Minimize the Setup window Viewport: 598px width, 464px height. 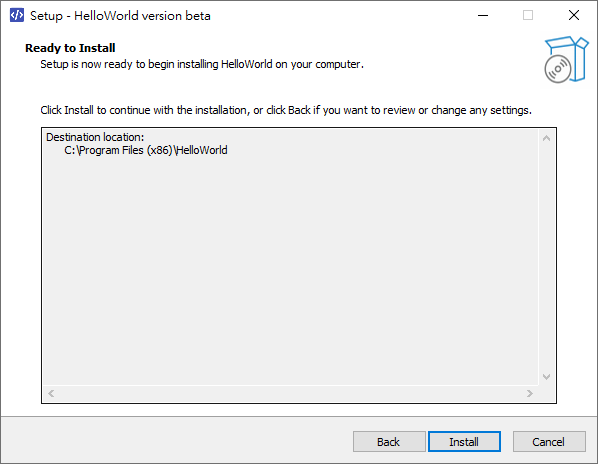coord(483,16)
